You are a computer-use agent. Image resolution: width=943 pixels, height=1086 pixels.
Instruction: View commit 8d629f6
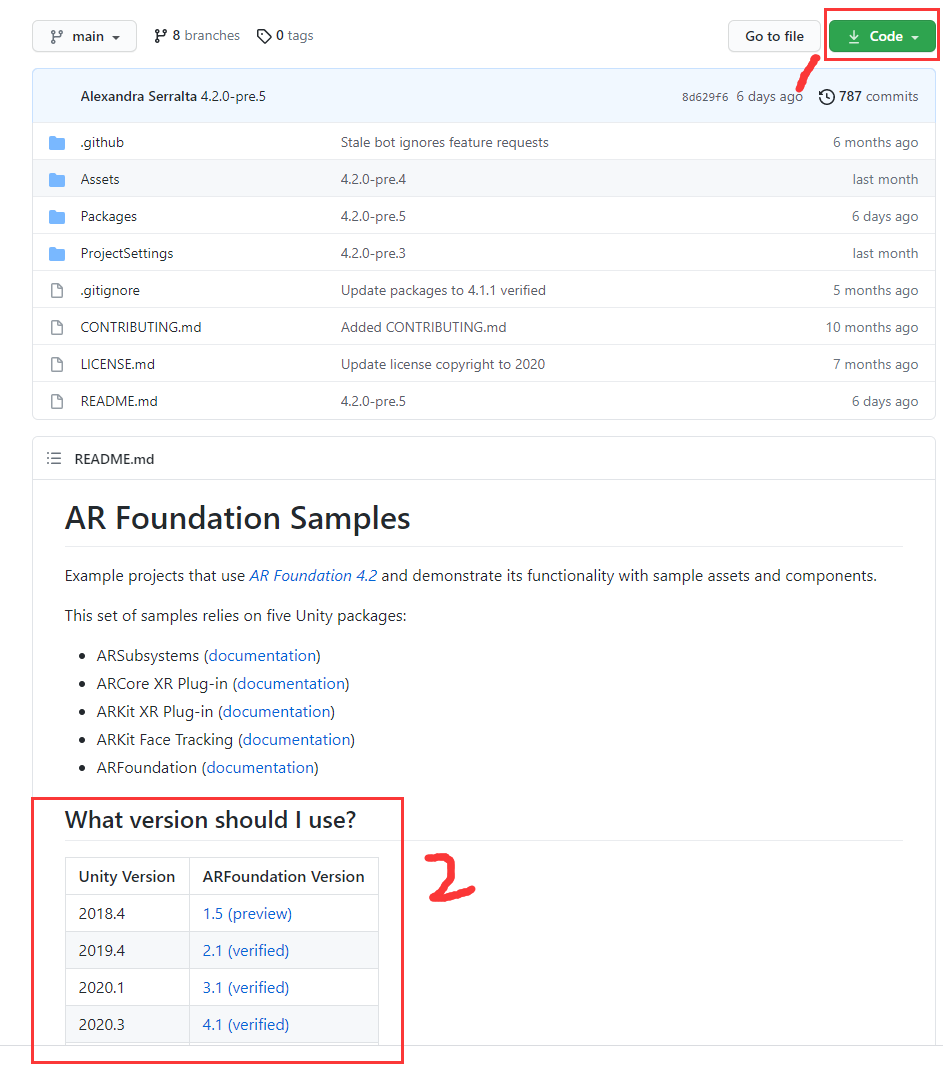point(705,96)
